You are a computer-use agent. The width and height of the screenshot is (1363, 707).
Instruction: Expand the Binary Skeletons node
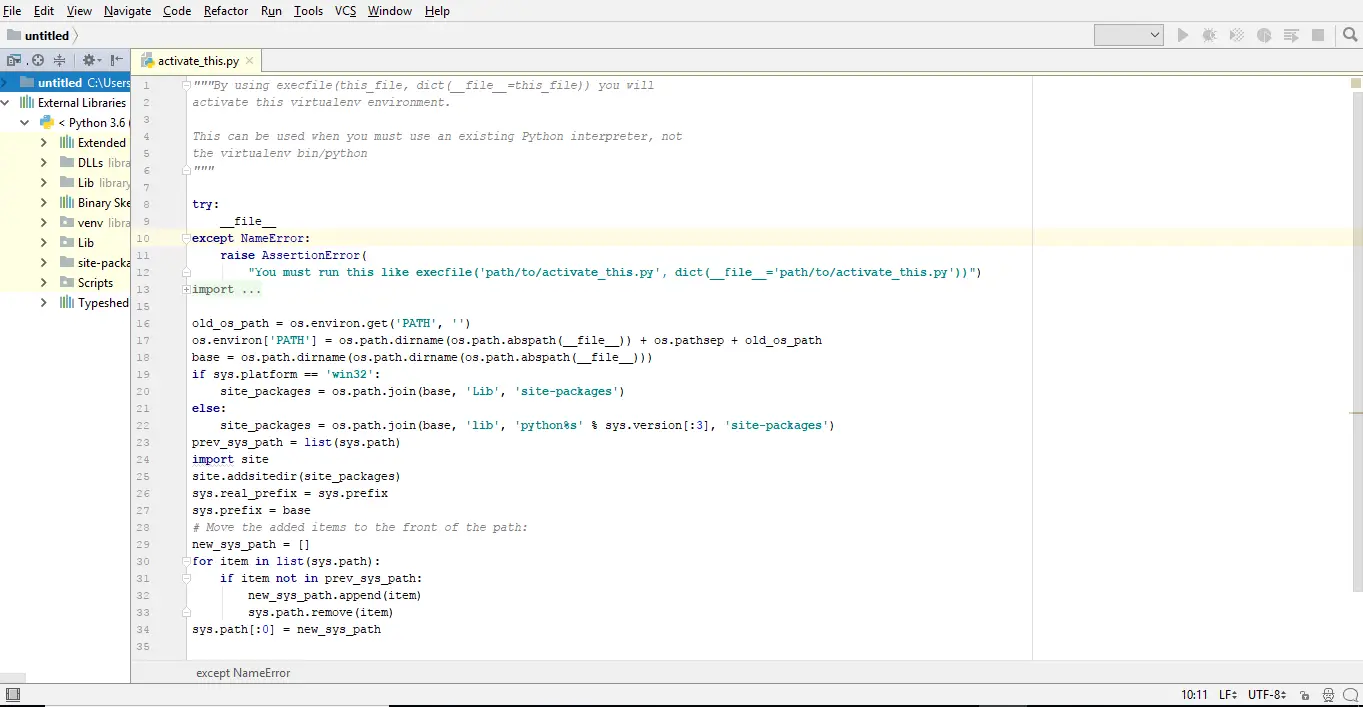(44, 203)
